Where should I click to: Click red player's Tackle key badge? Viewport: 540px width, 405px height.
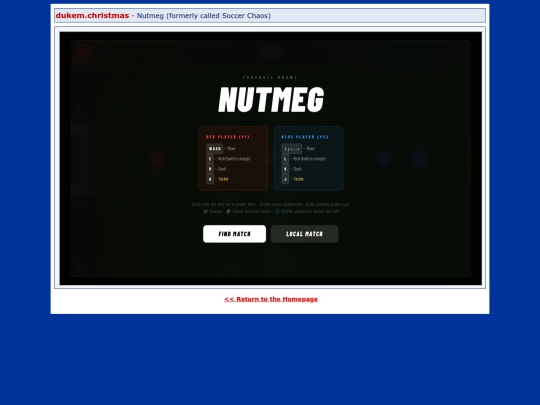210,179
